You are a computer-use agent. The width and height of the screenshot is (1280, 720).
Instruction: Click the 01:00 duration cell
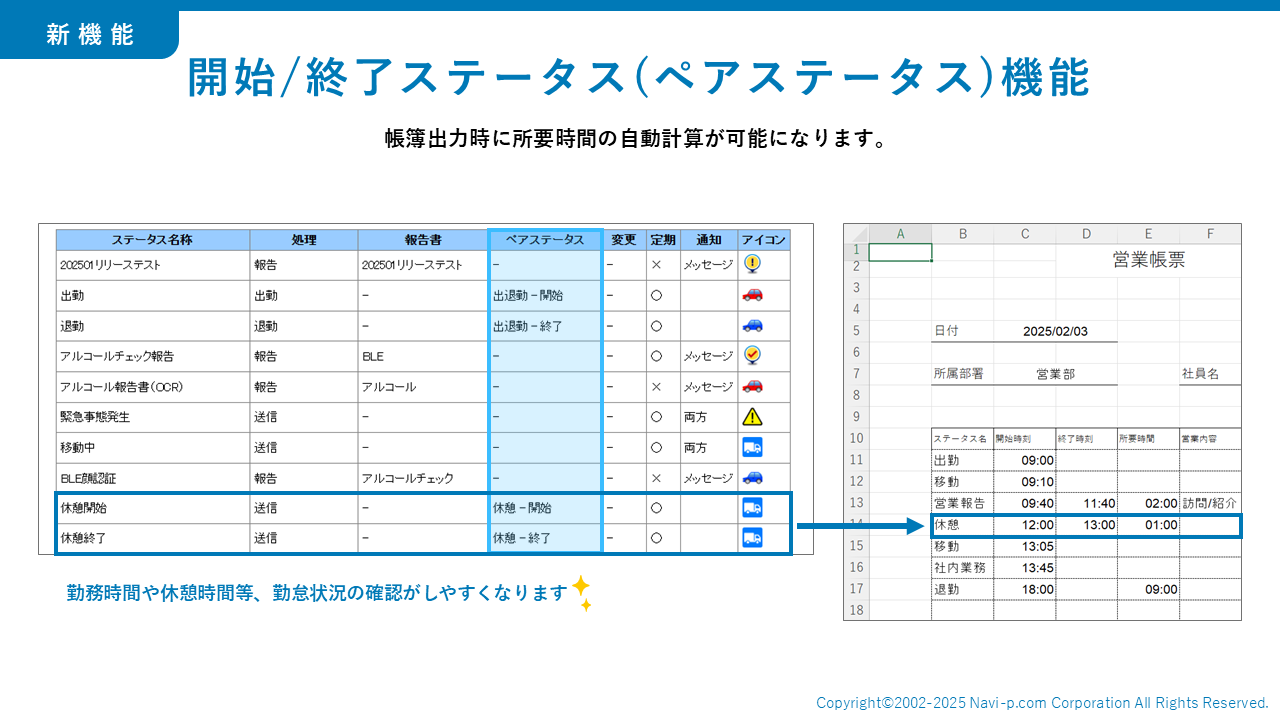pyautogui.click(x=1148, y=525)
